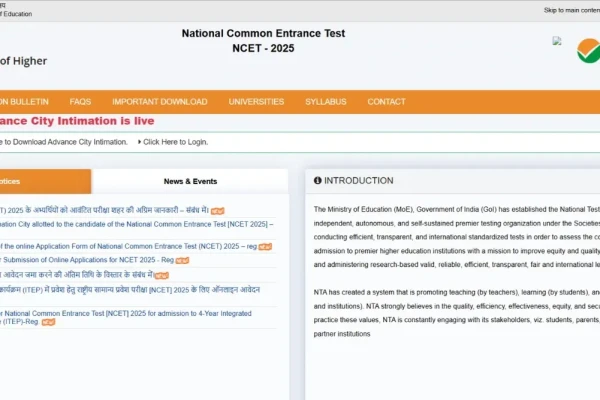Open the FAQS menu item

(80, 102)
